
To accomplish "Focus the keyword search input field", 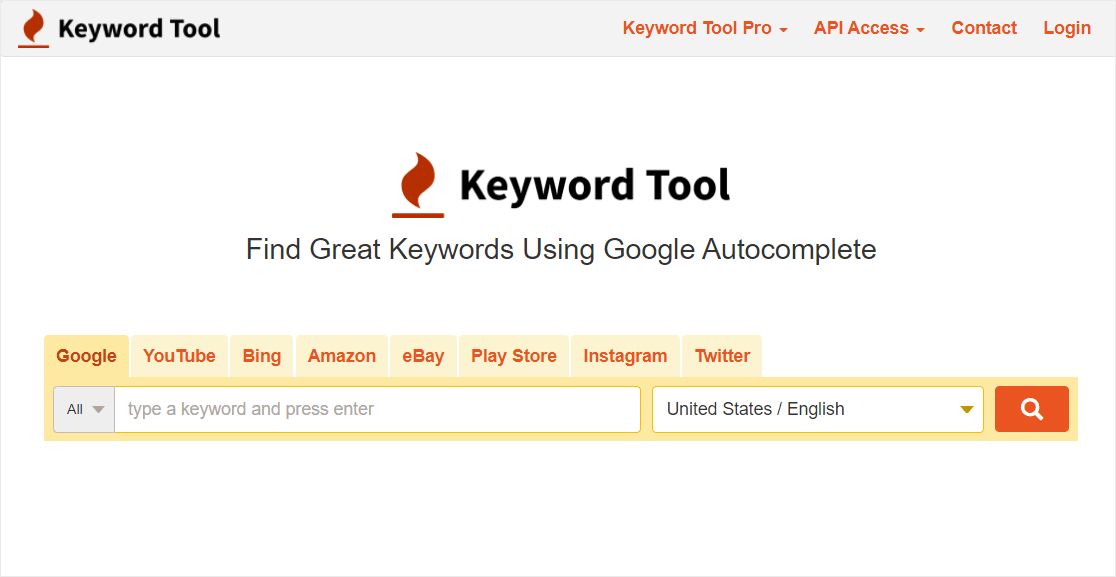I will coord(377,409).
